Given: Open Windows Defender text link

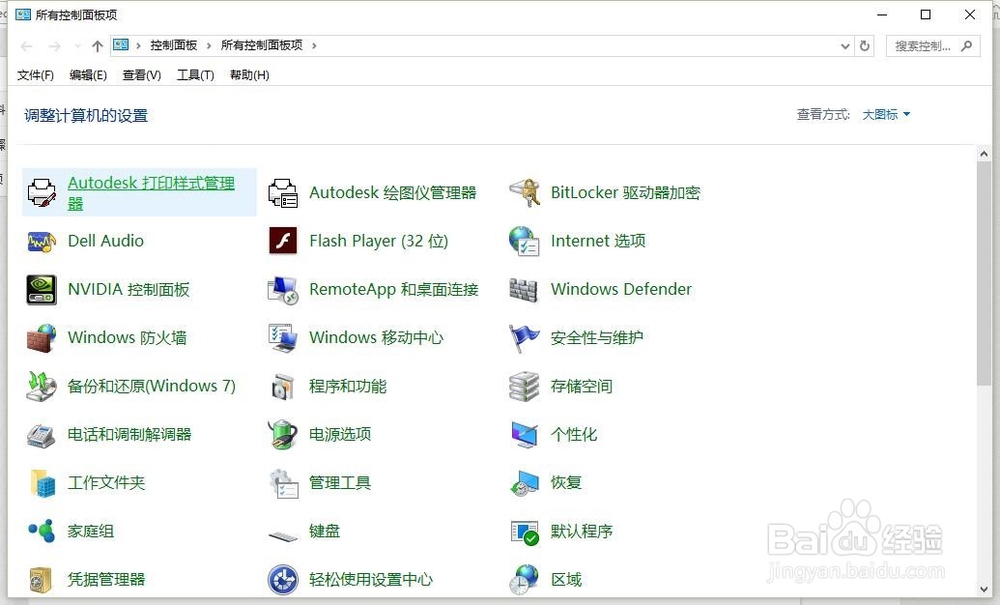Looking at the screenshot, I should (x=621, y=289).
